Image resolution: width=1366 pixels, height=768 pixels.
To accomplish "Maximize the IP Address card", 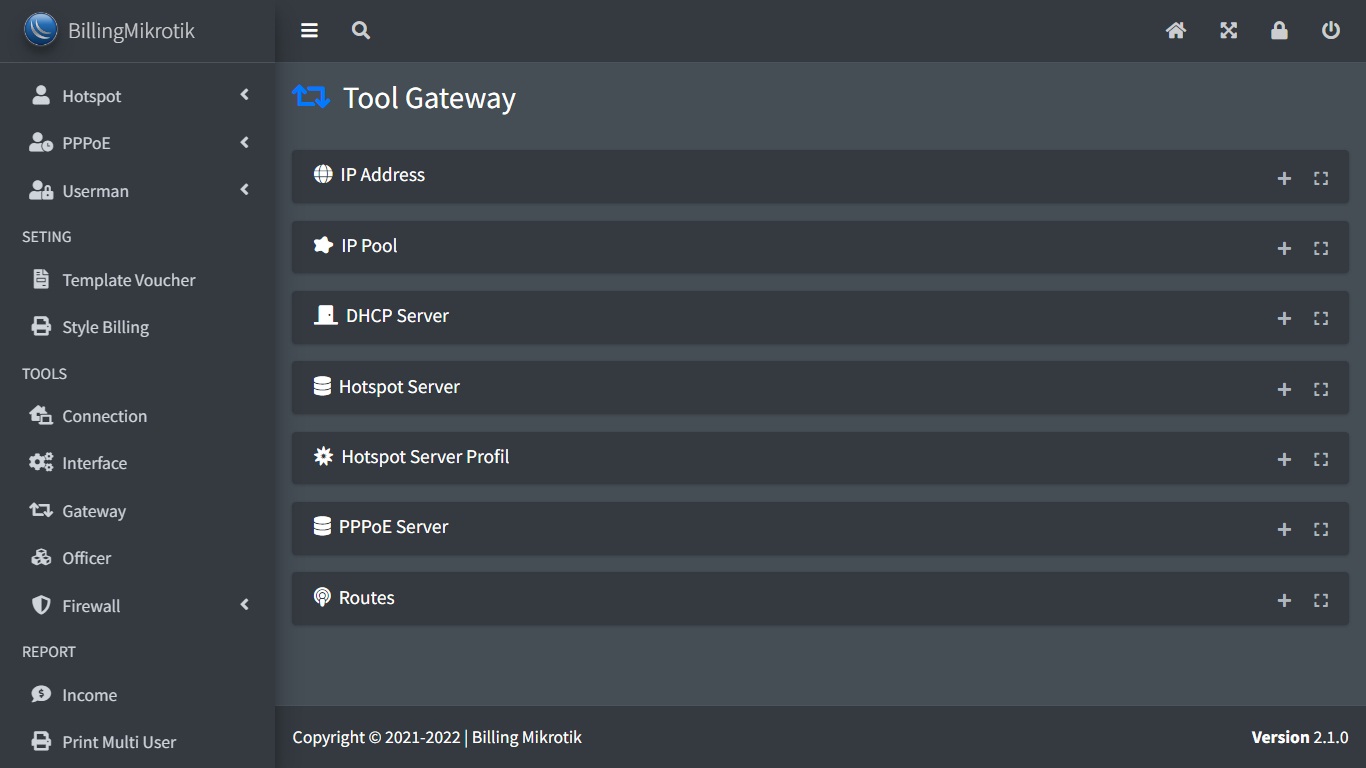I will tap(1321, 178).
